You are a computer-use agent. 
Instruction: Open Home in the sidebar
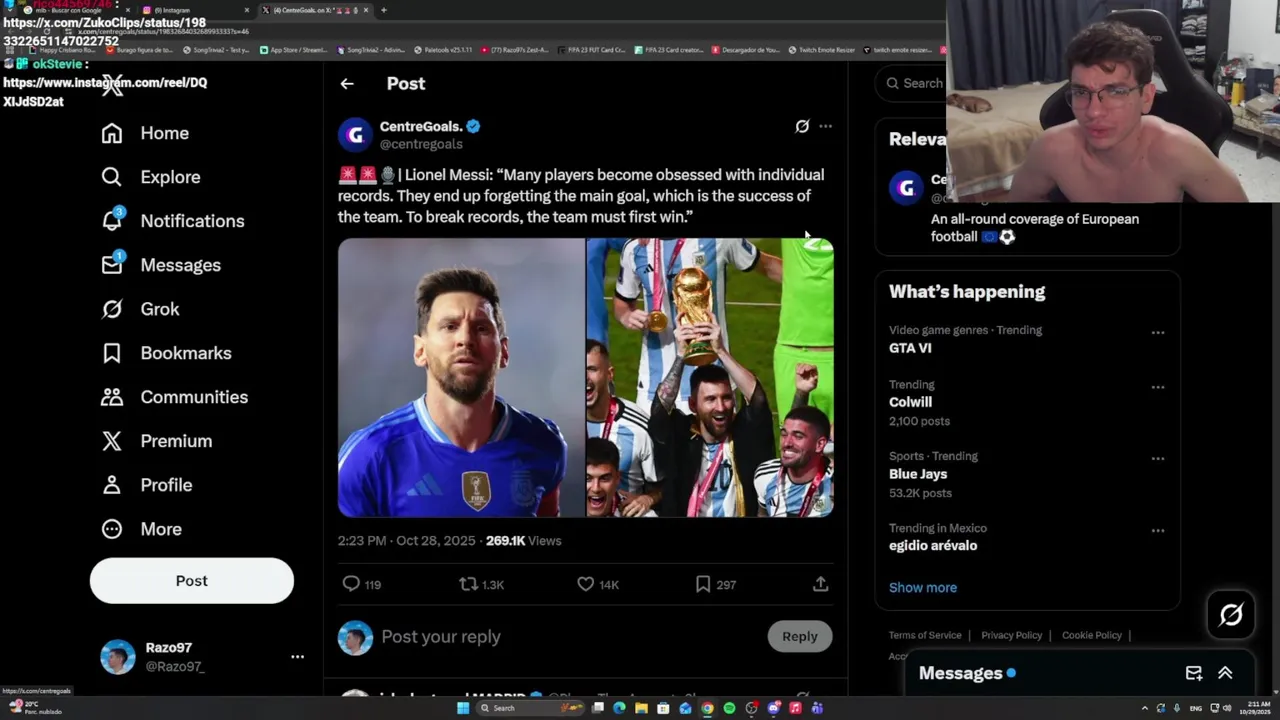(x=145, y=133)
